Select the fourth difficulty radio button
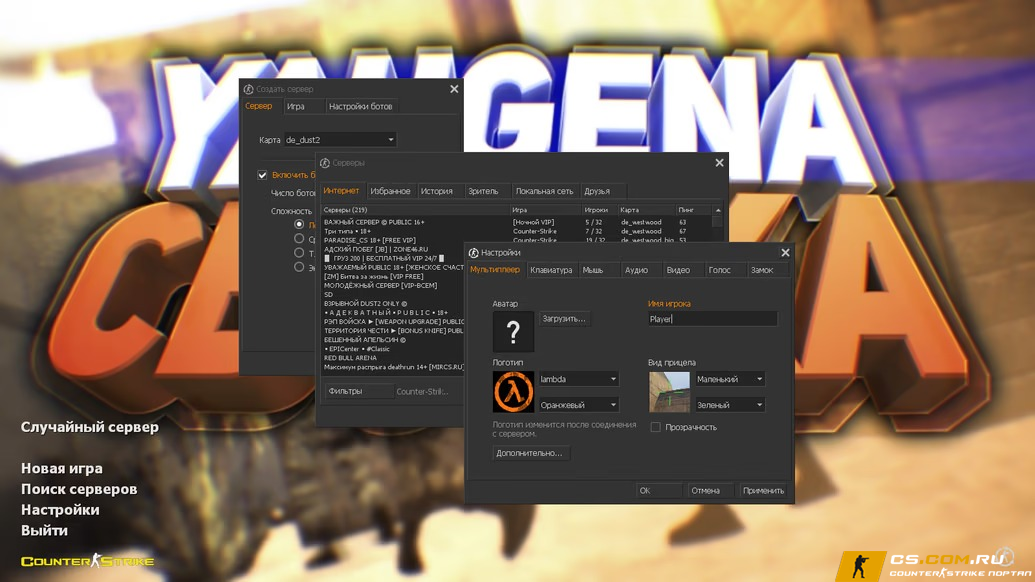The width and height of the screenshot is (1035, 582). 299,267
